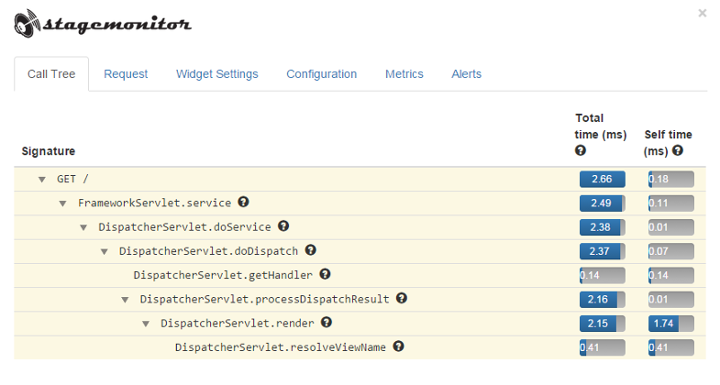720x385 pixels.
Task: Click the 2.38 total time value
Action: (x=600, y=227)
